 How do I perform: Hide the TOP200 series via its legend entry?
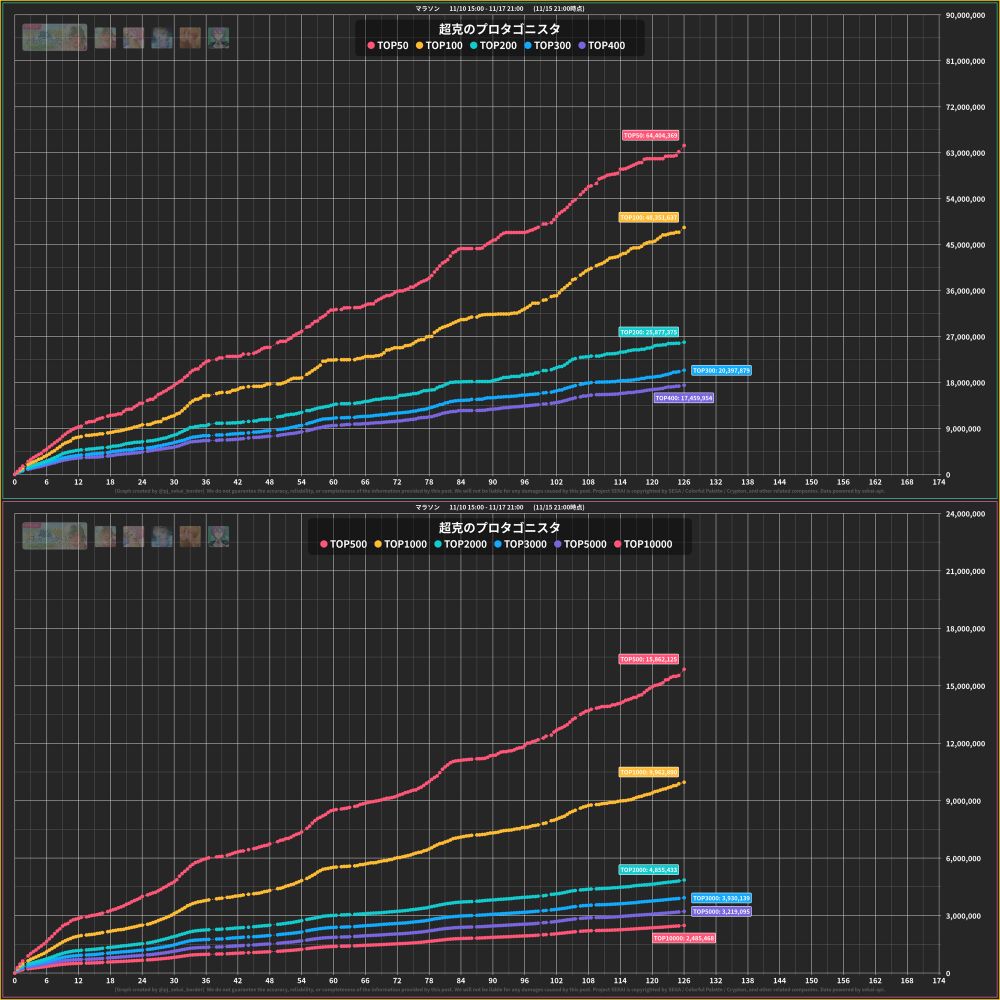[494, 45]
